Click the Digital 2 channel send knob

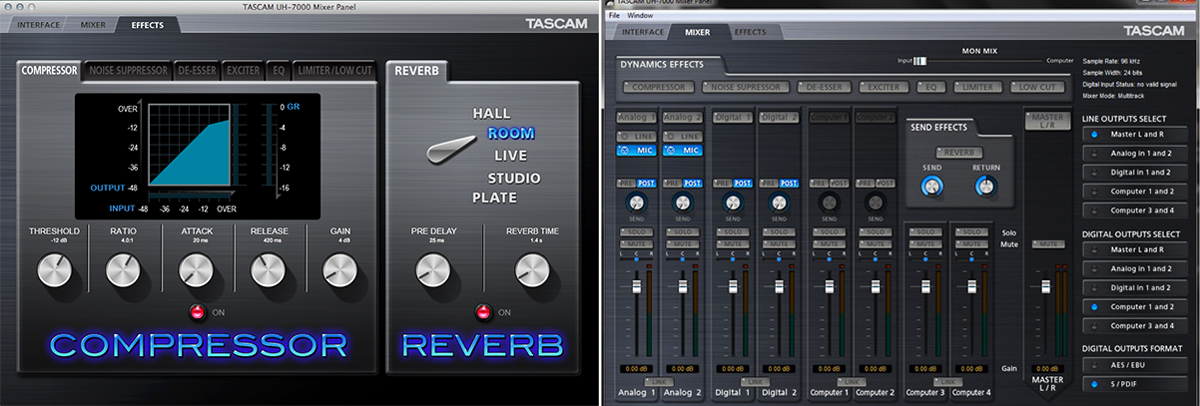click(778, 201)
